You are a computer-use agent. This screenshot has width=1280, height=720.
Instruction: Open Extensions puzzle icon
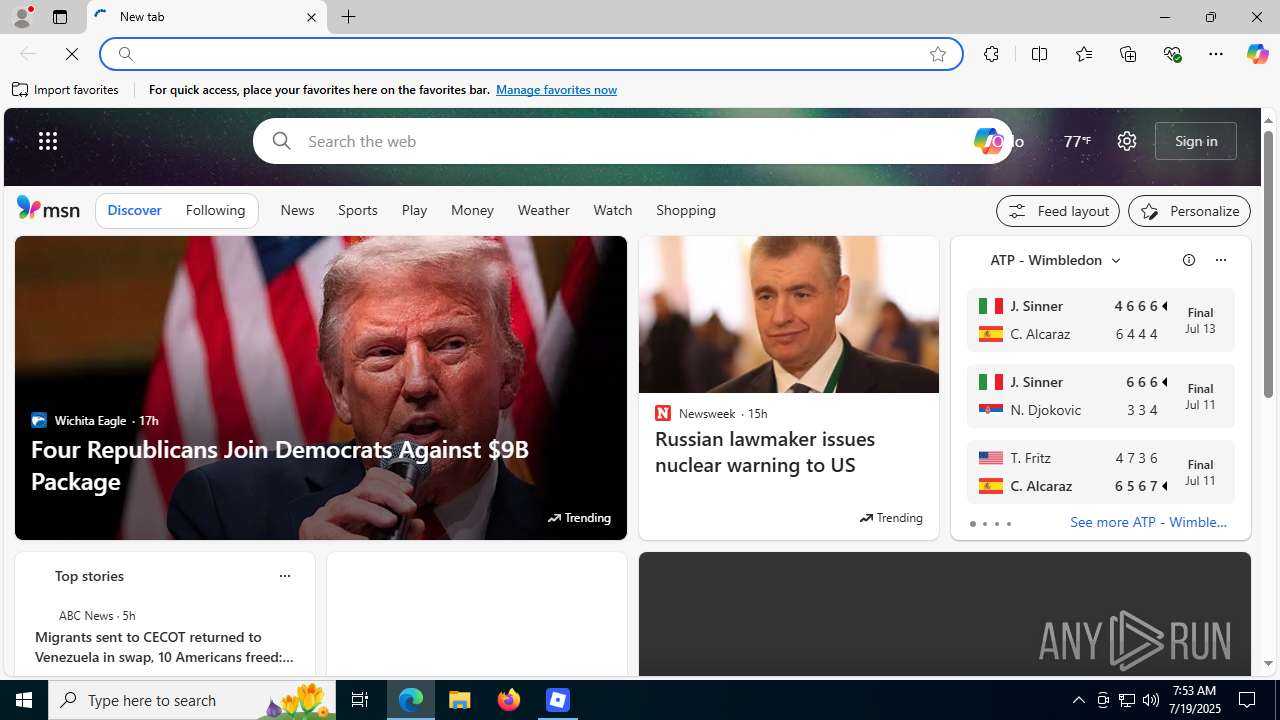click(x=991, y=54)
